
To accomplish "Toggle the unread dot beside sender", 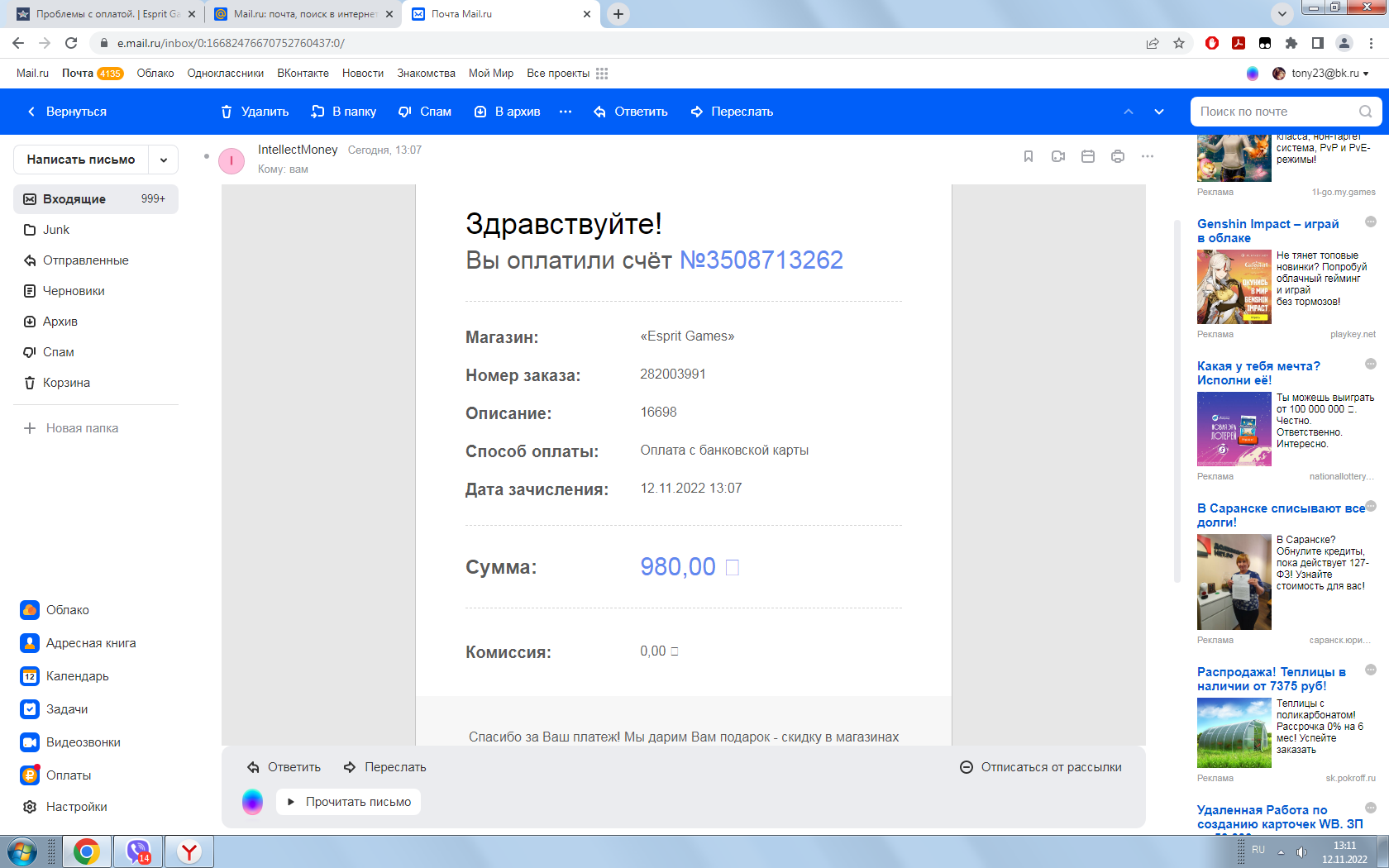I will [x=207, y=155].
